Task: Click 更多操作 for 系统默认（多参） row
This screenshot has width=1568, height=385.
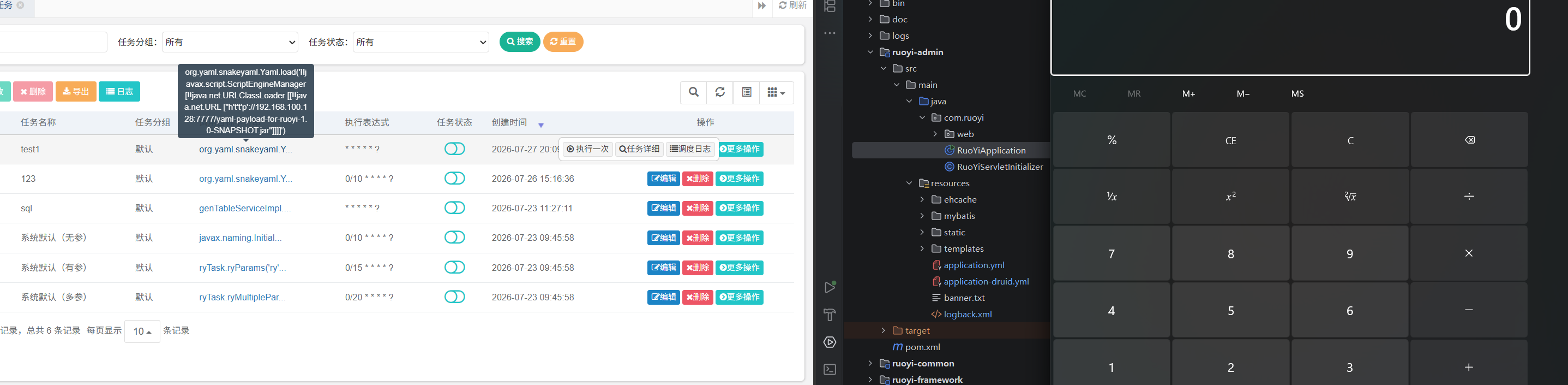Action: [x=740, y=297]
